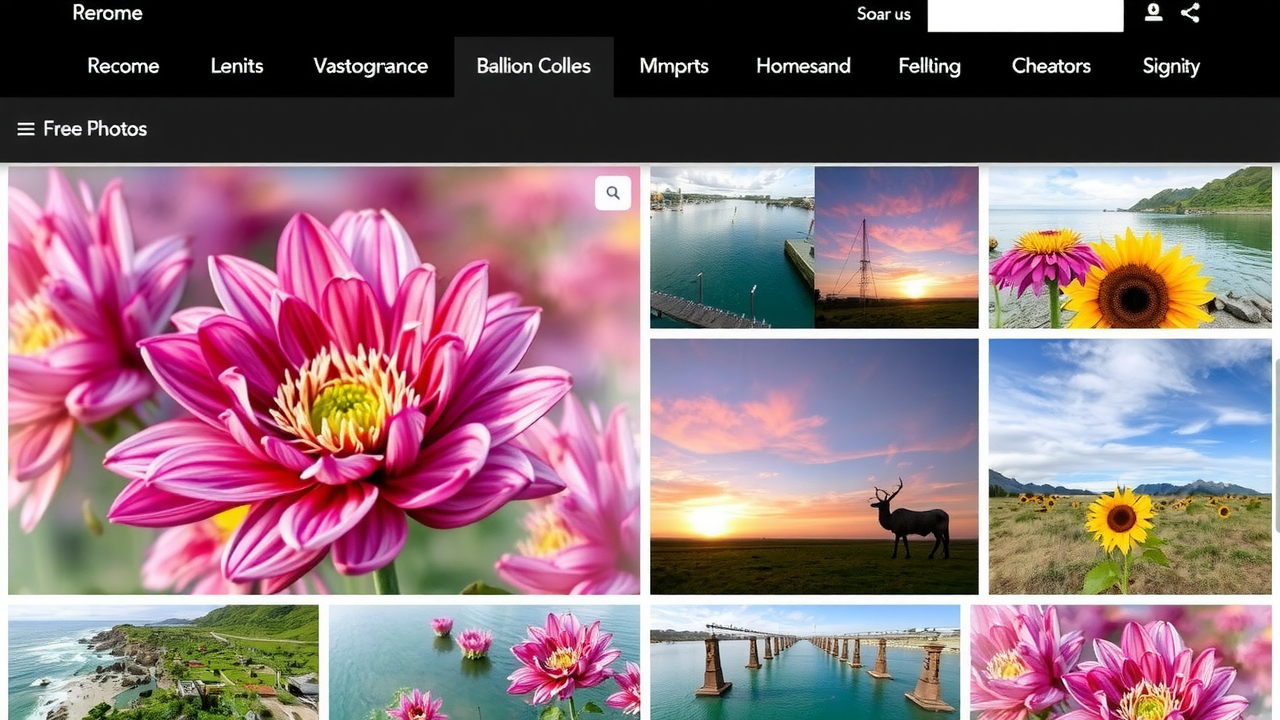This screenshot has width=1280, height=720.
Task: Open the Vastogrance menu item
Action: (370, 66)
